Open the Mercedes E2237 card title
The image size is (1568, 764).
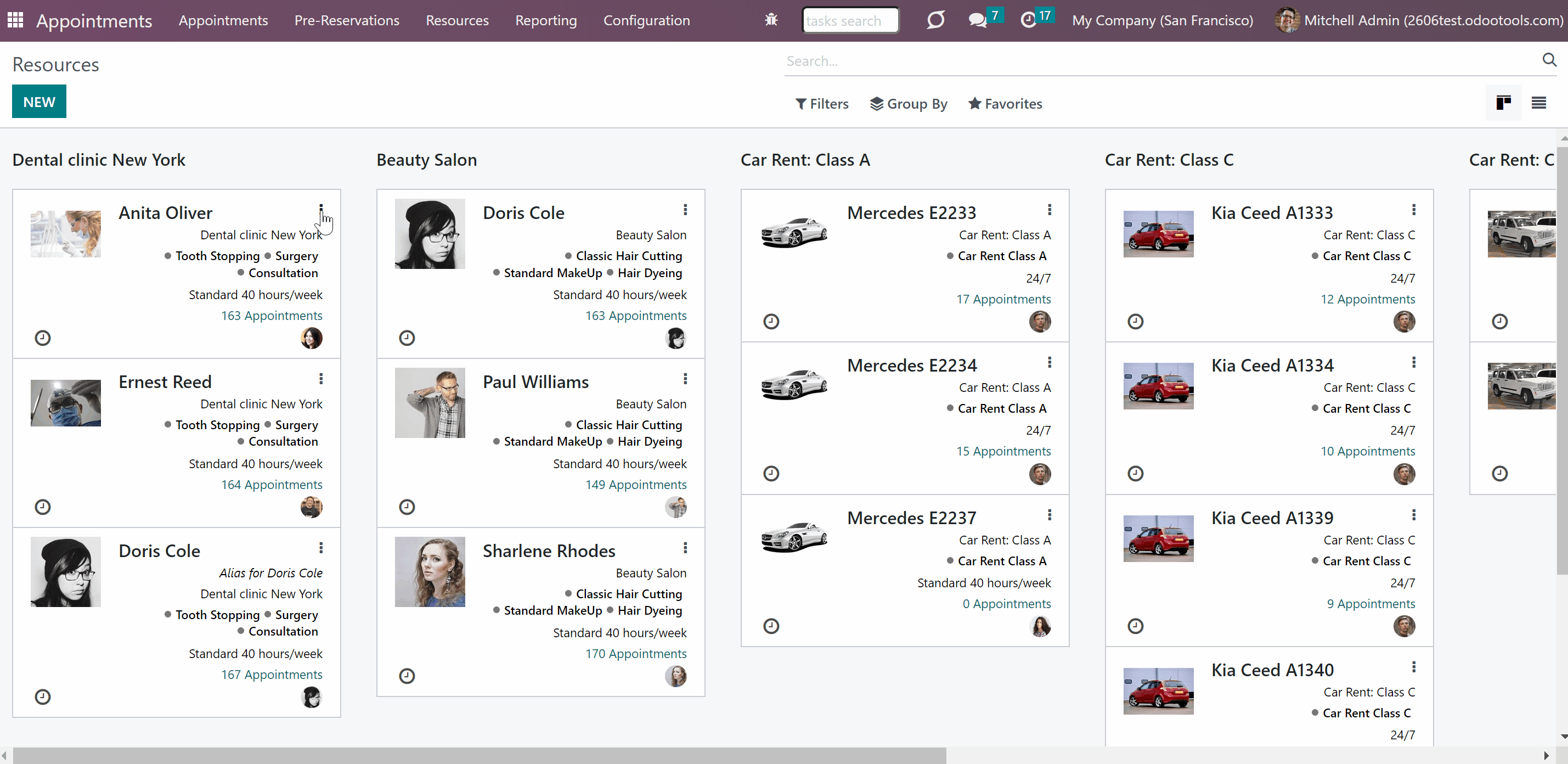[911, 518]
